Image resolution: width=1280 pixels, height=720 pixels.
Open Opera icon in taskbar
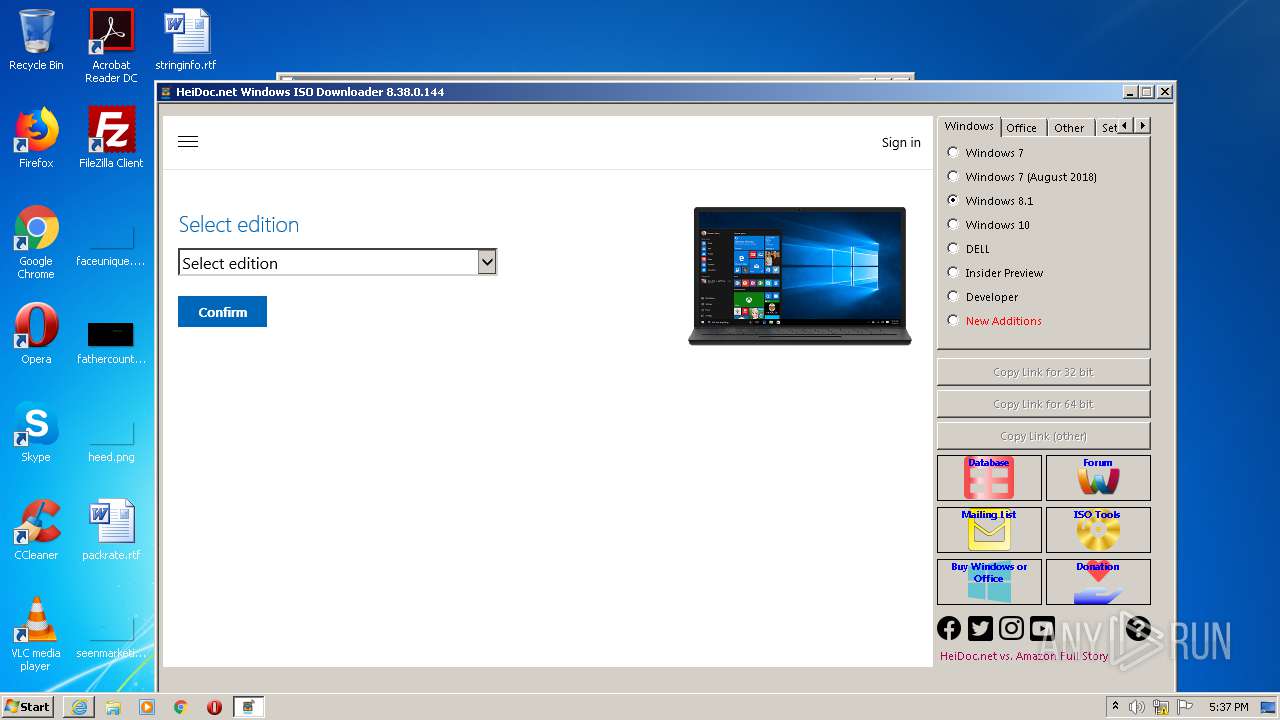click(214, 707)
